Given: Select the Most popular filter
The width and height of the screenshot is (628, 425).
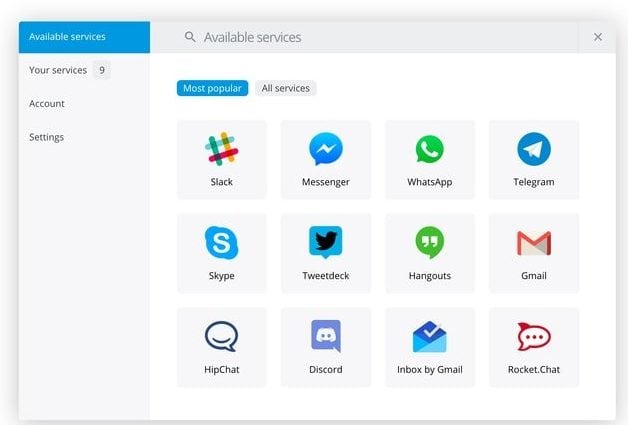Looking at the screenshot, I should [x=212, y=88].
